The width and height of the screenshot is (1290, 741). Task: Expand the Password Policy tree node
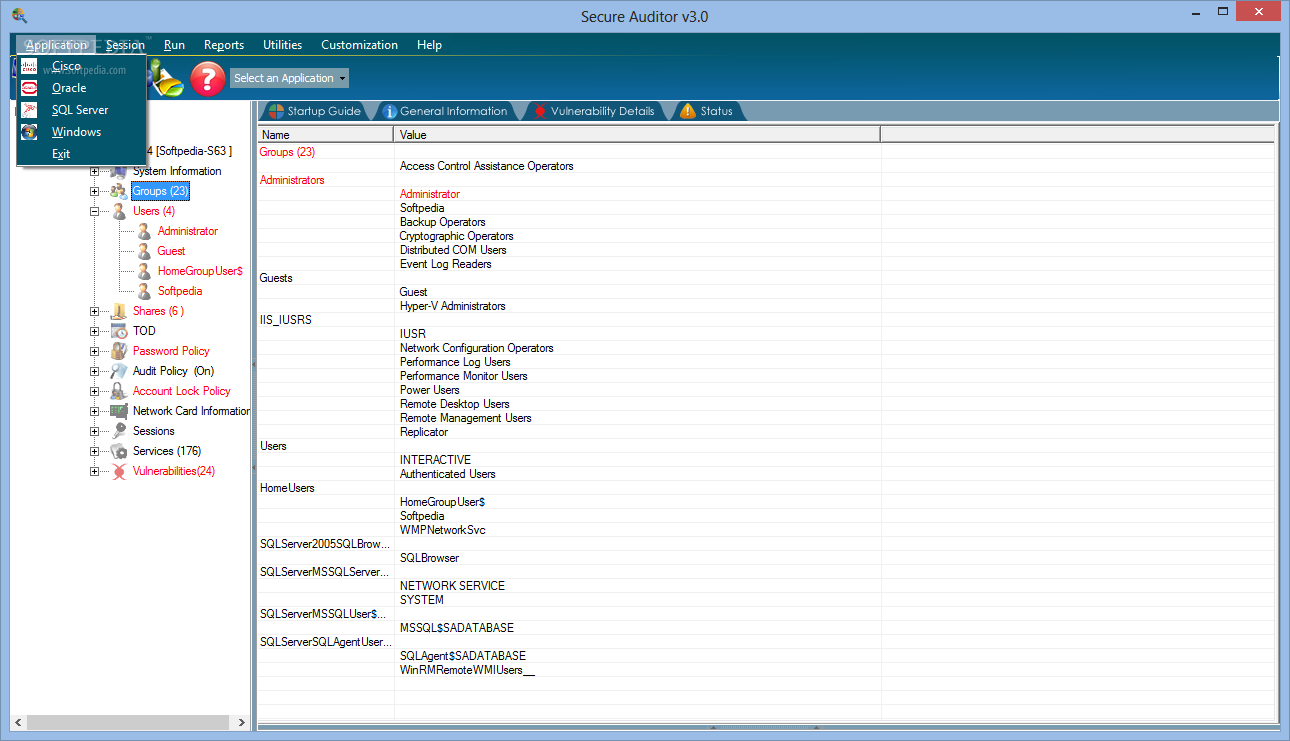tap(95, 351)
